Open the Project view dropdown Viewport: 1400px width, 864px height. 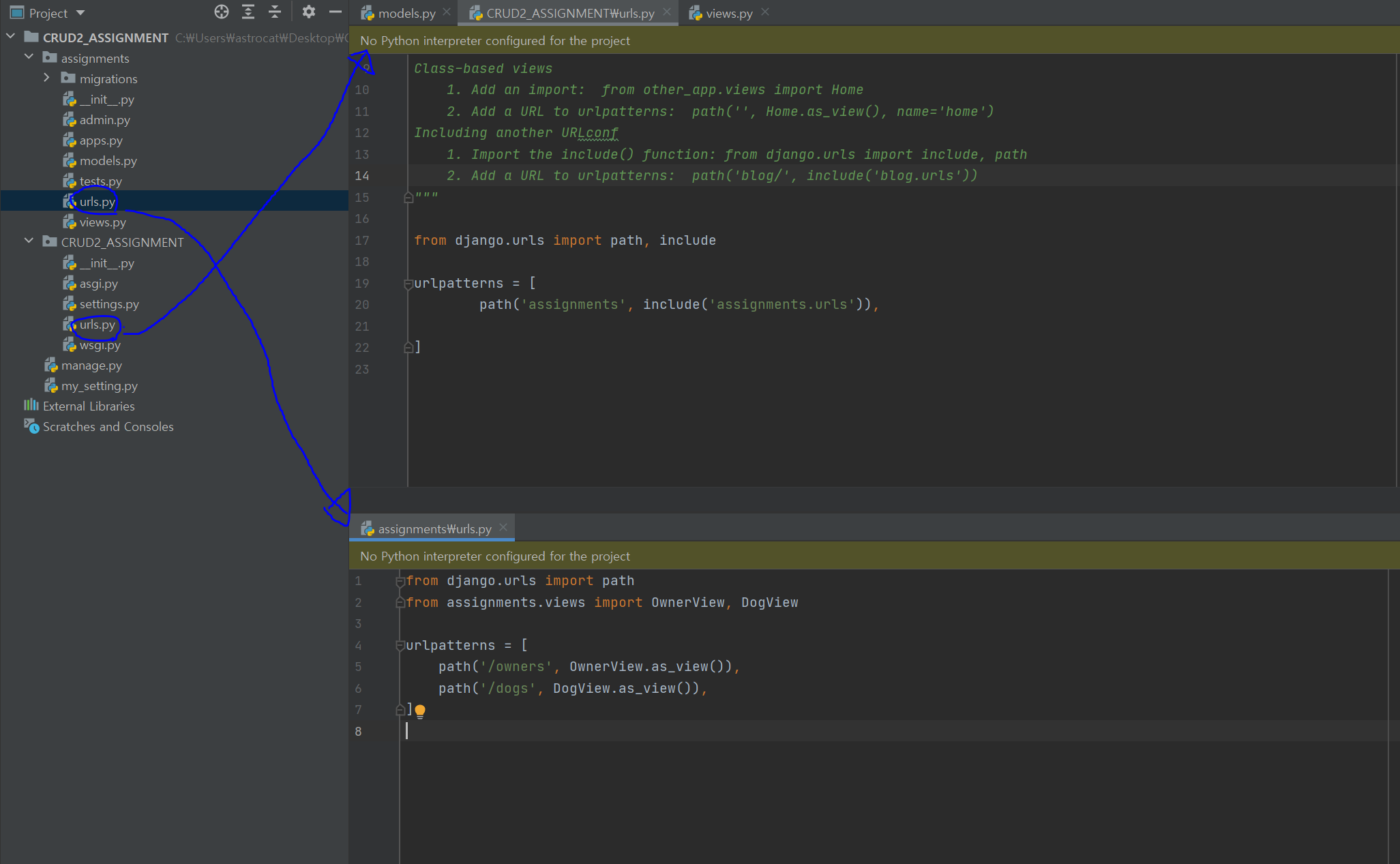pos(80,13)
